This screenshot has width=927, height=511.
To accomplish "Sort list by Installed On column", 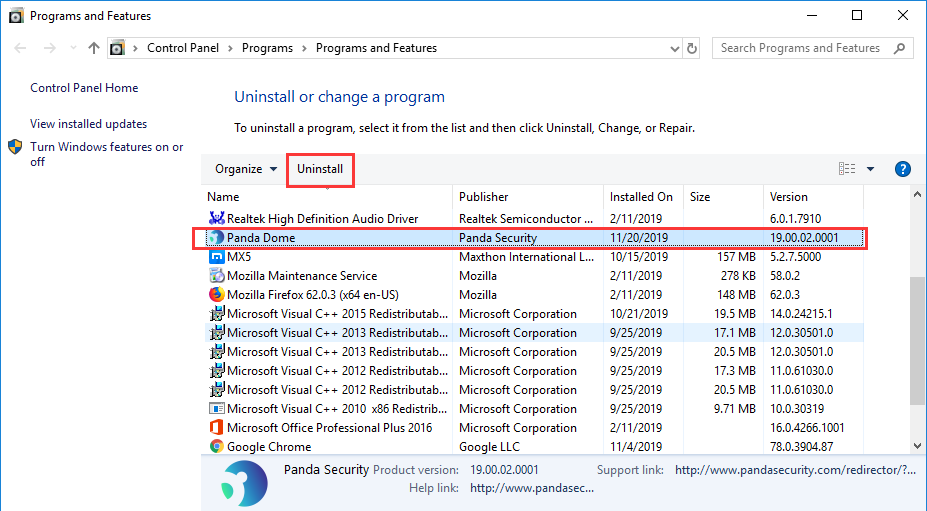I will (642, 197).
